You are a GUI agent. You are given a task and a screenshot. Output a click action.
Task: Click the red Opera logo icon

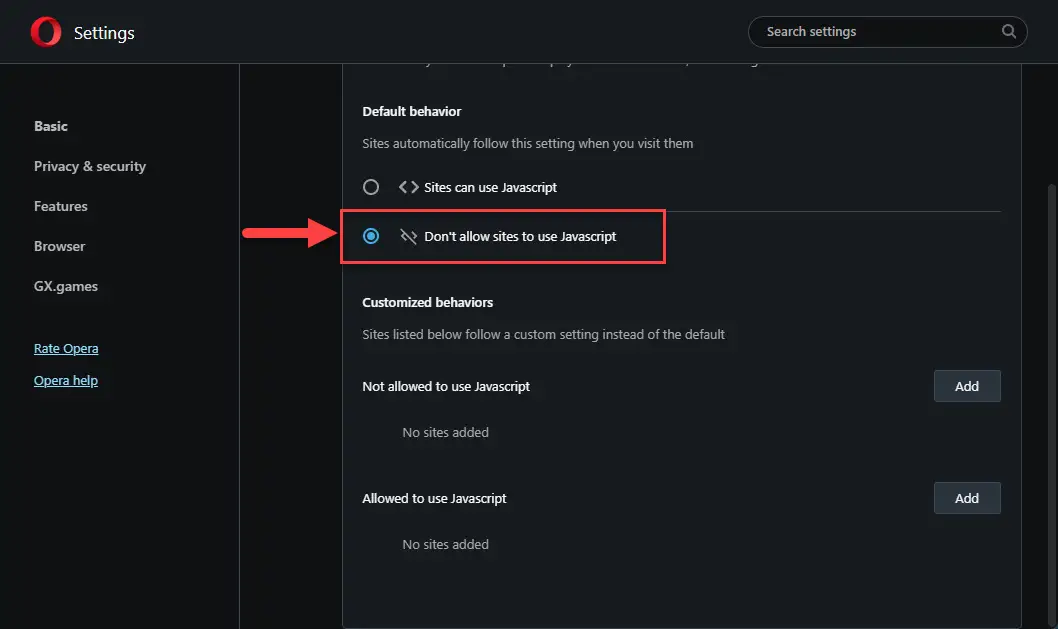tap(46, 32)
